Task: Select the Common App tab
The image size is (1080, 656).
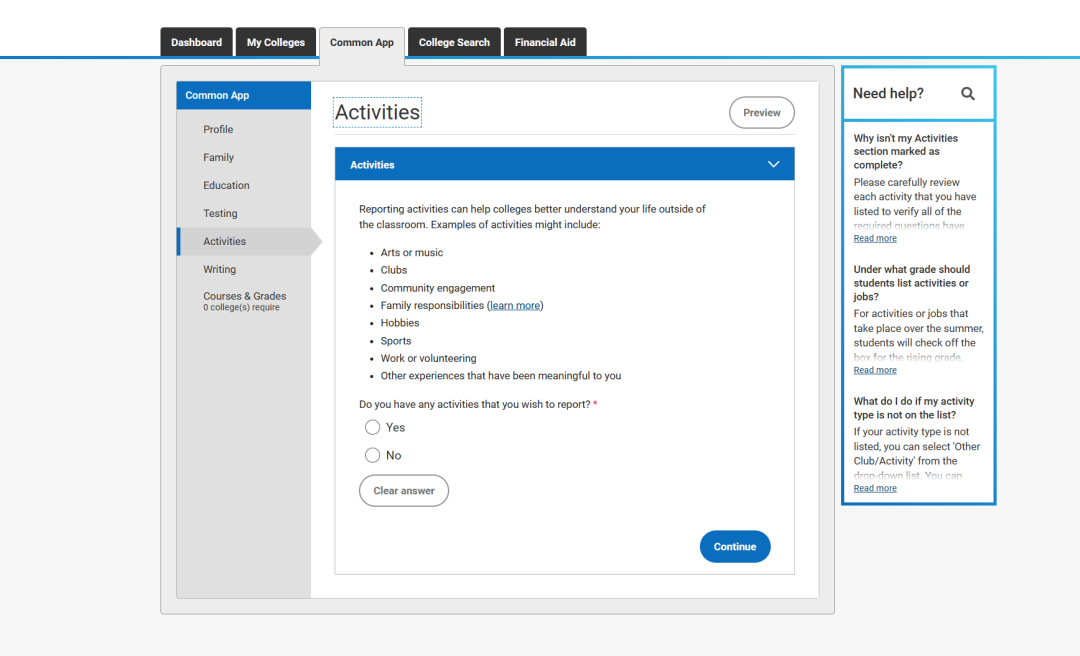Action: click(362, 43)
